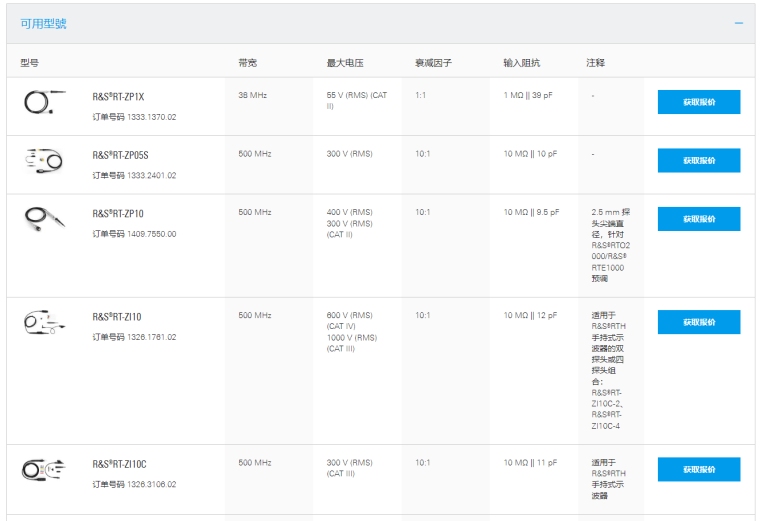The image size is (760, 521).
Task: Click the 最大电压 column header
Action: pyautogui.click(x=345, y=63)
